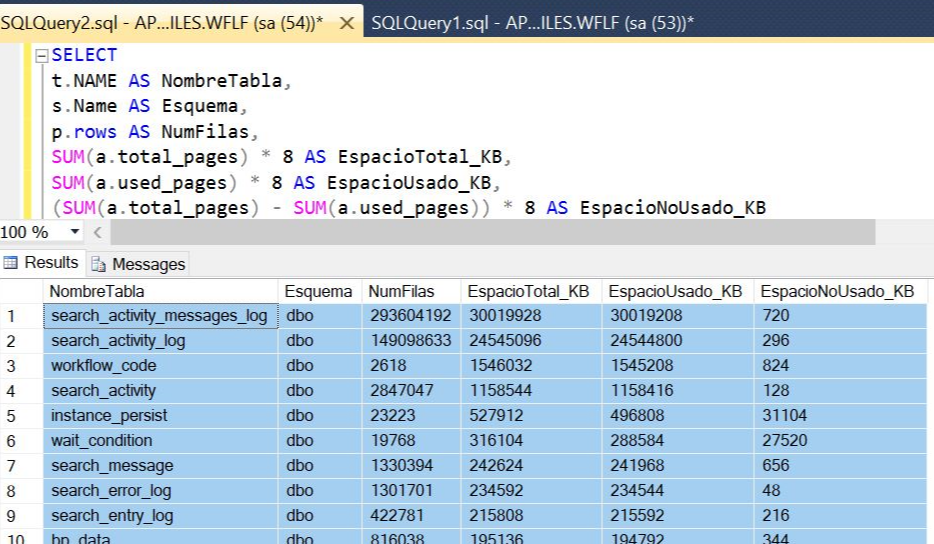Select row number 3 header

[21, 366]
